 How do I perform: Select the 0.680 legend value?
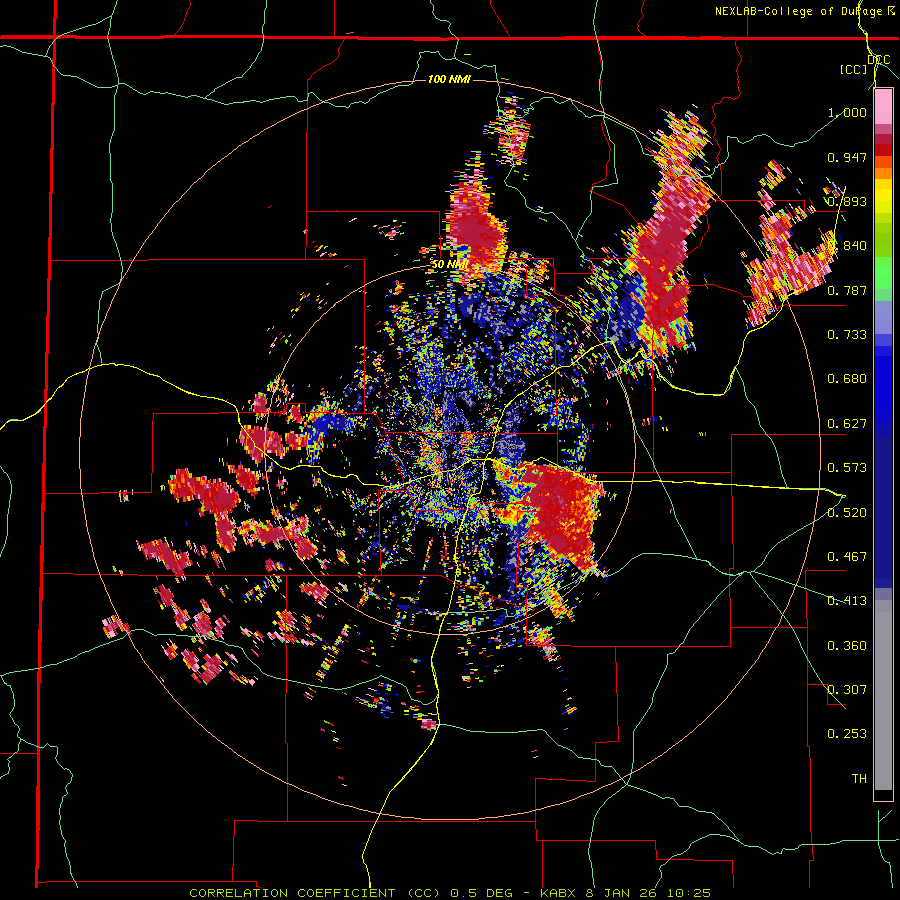tap(847, 379)
